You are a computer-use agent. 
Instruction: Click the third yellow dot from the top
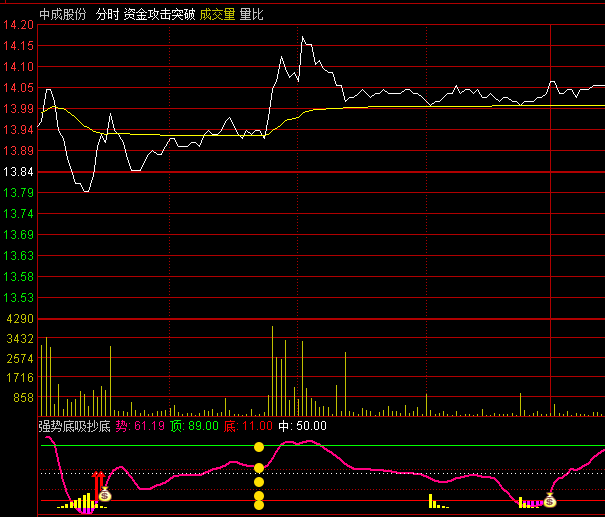[259, 482]
